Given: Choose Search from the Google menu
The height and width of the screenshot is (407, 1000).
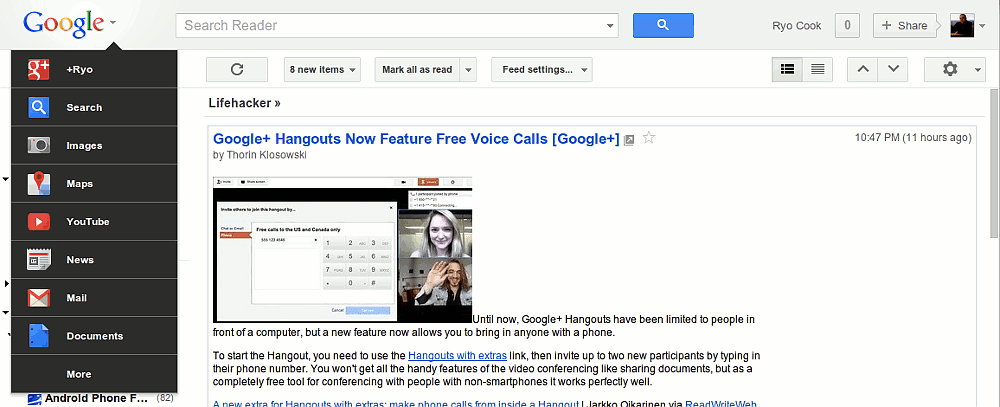Looking at the screenshot, I should 94,107.
